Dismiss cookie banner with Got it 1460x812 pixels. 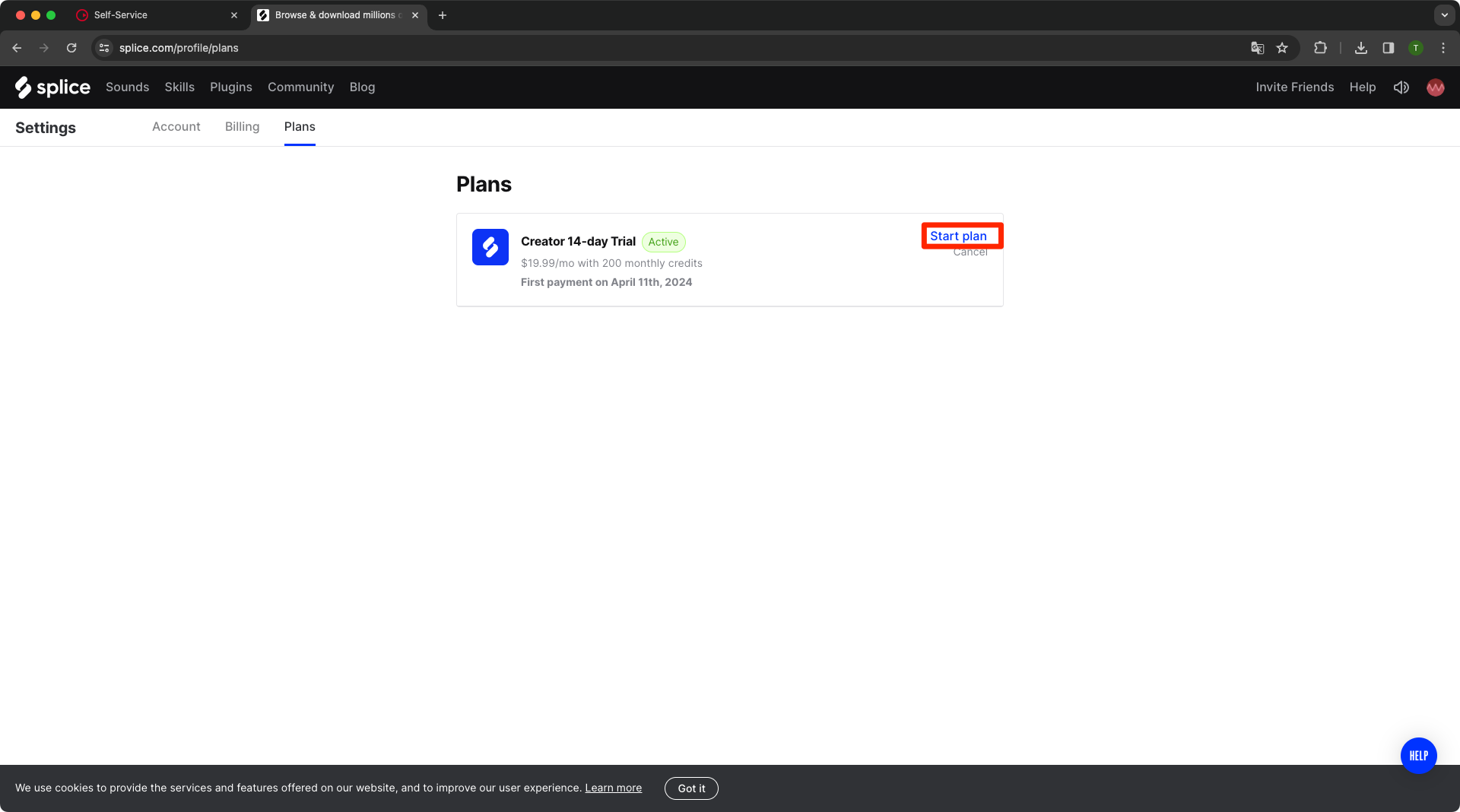pos(691,788)
